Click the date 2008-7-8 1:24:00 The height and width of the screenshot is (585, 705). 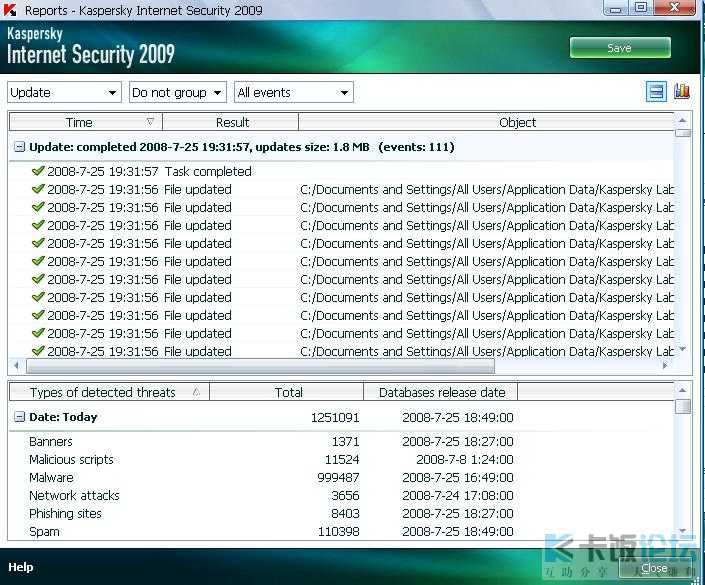coord(464,460)
